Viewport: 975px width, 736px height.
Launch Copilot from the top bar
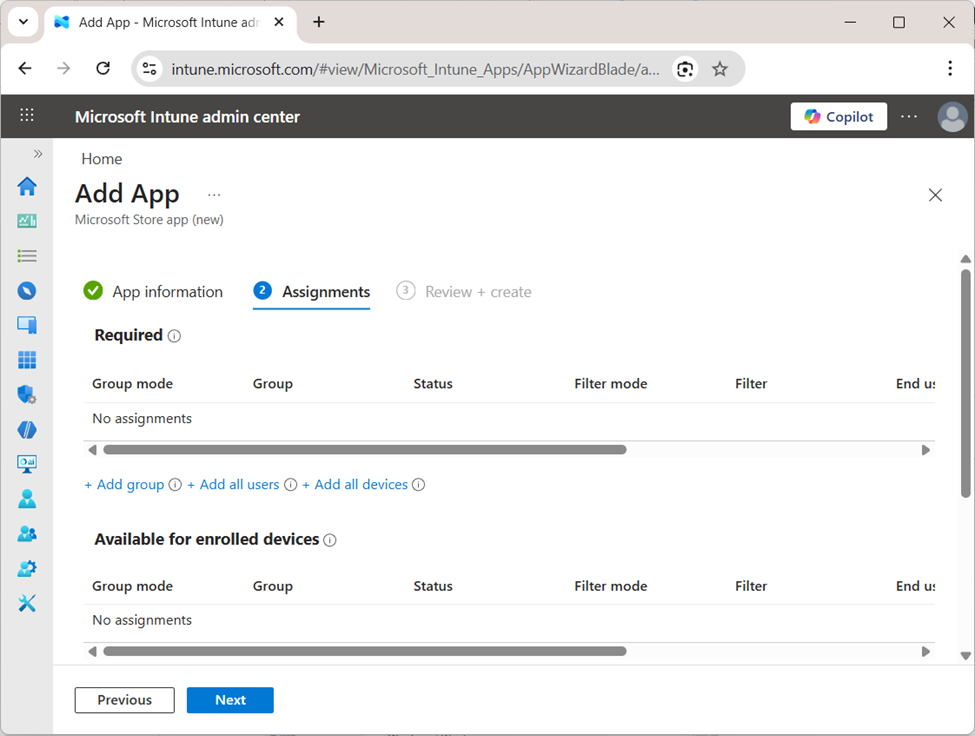click(x=838, y=116)
